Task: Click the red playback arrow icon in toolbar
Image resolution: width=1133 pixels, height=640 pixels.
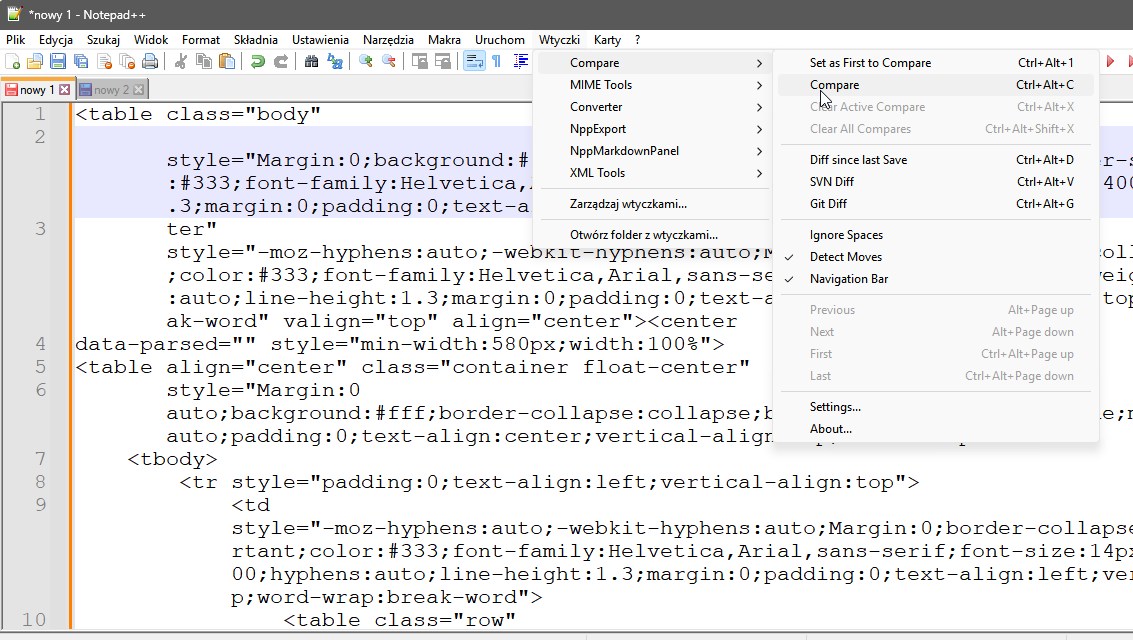Action: click(1110, 62)
